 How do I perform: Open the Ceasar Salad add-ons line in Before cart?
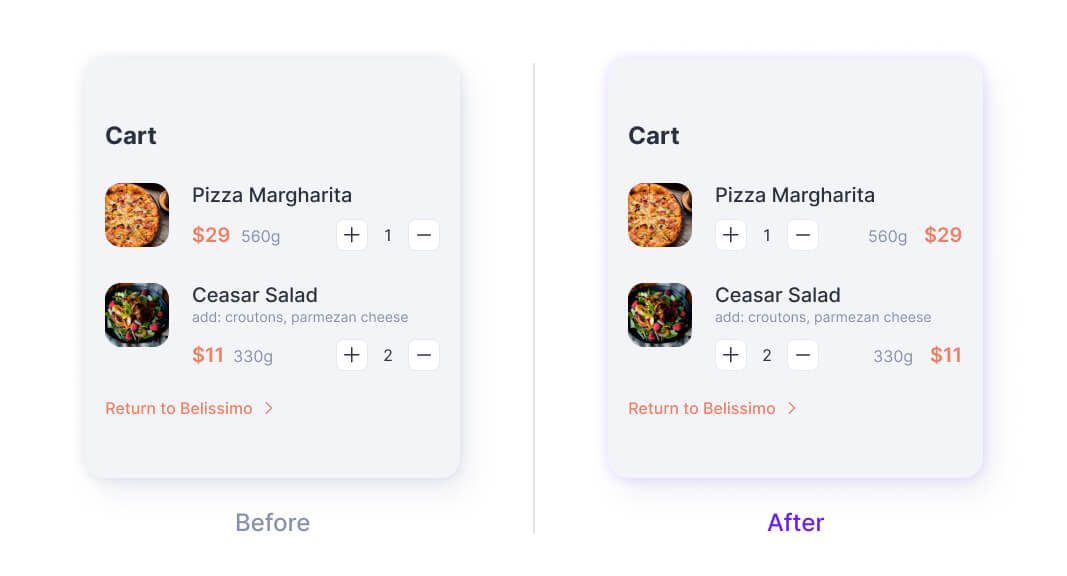coord(300,317)
